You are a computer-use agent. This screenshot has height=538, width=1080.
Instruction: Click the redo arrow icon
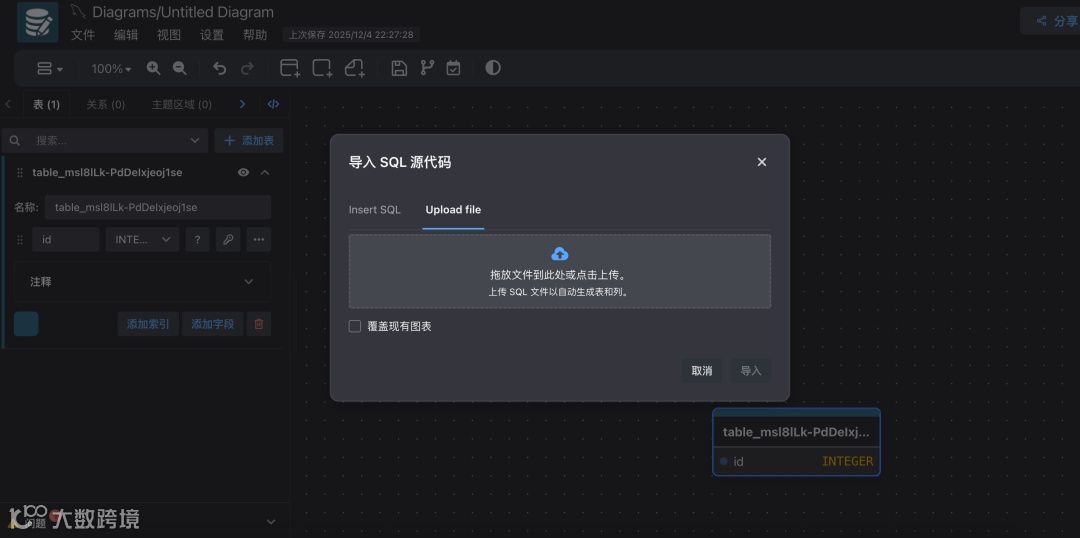click(247, 68)
